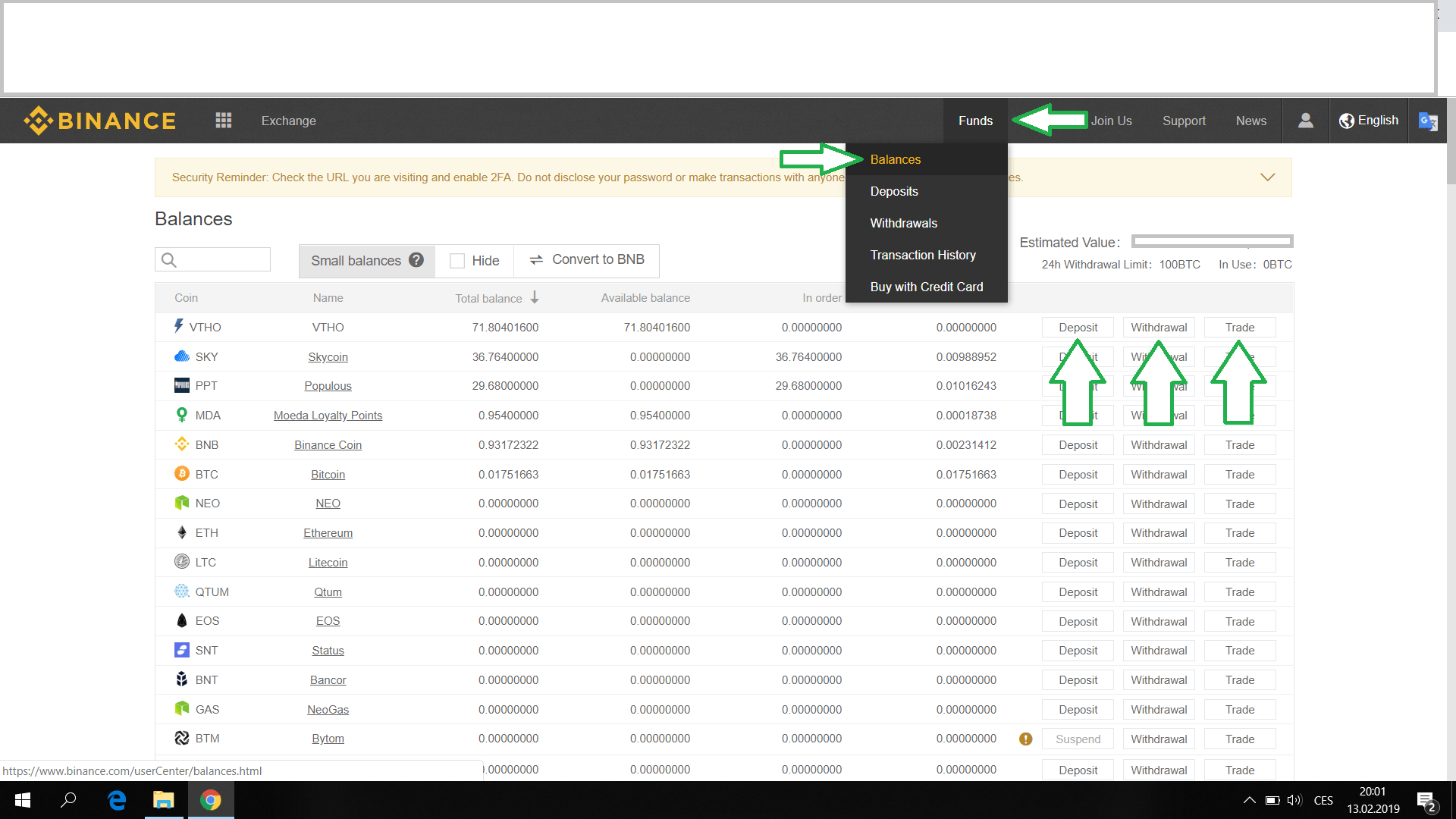
Task: Open the English language dropdown
Action: coord(1369,121)
